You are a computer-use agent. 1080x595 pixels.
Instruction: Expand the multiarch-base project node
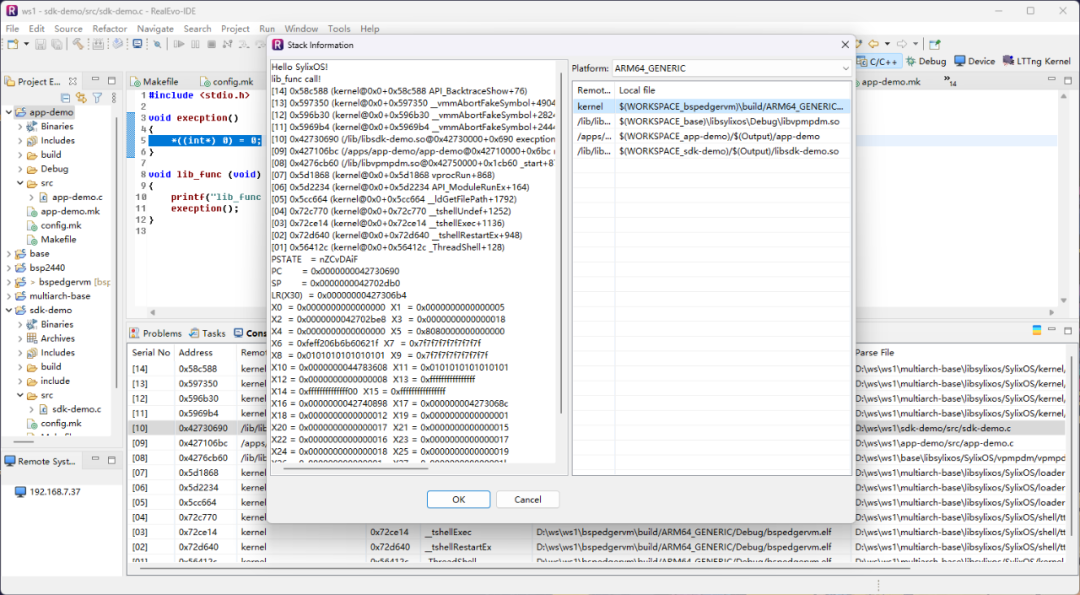coord(9,296)
